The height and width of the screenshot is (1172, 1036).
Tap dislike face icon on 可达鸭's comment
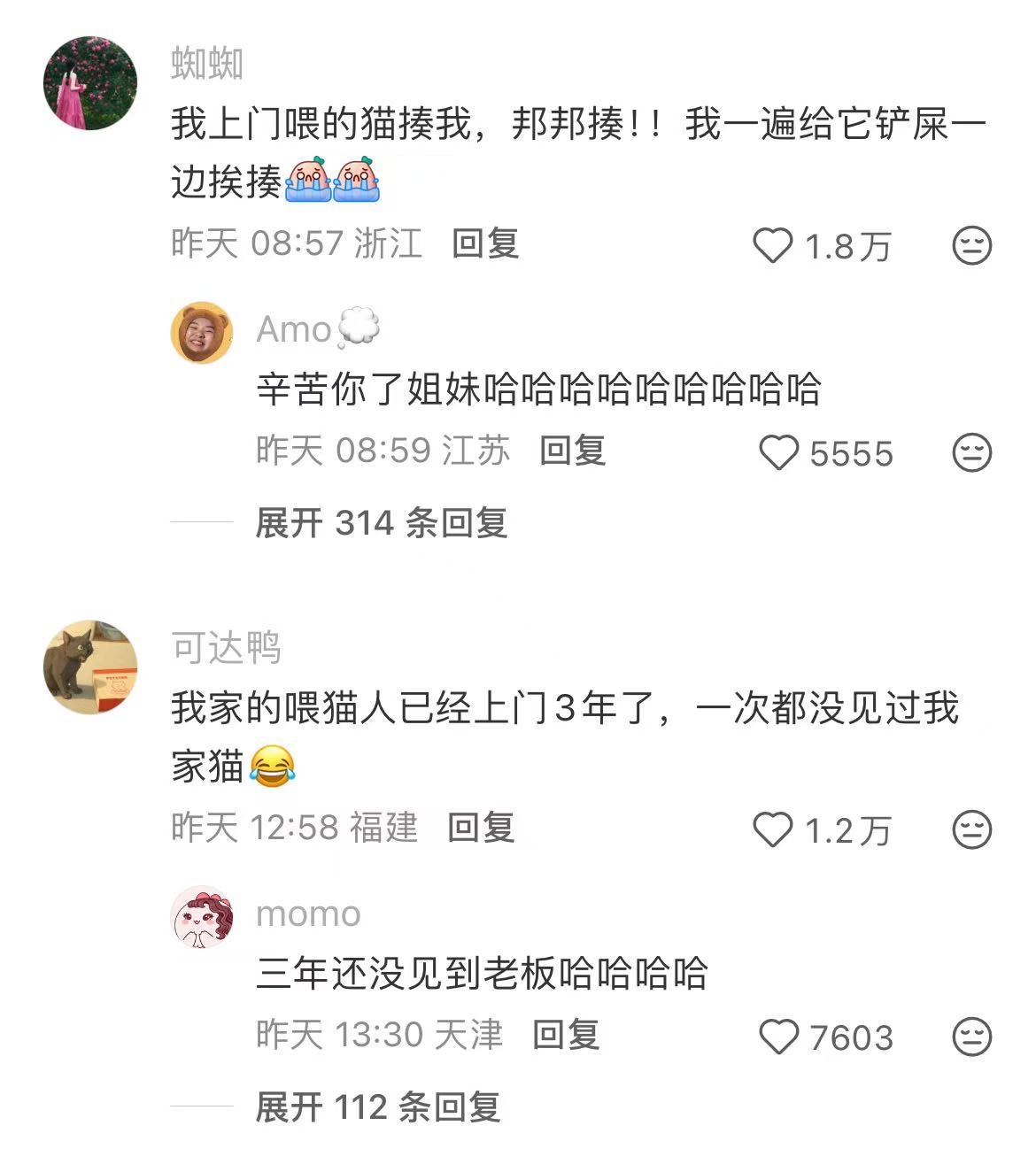pyautogui.click(x=971, y=829)
